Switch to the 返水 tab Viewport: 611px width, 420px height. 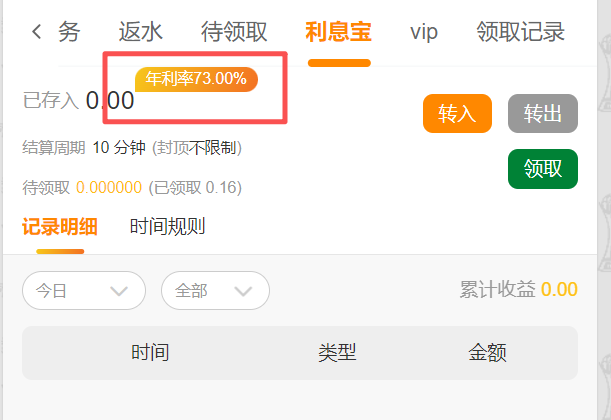pos(140,32)
